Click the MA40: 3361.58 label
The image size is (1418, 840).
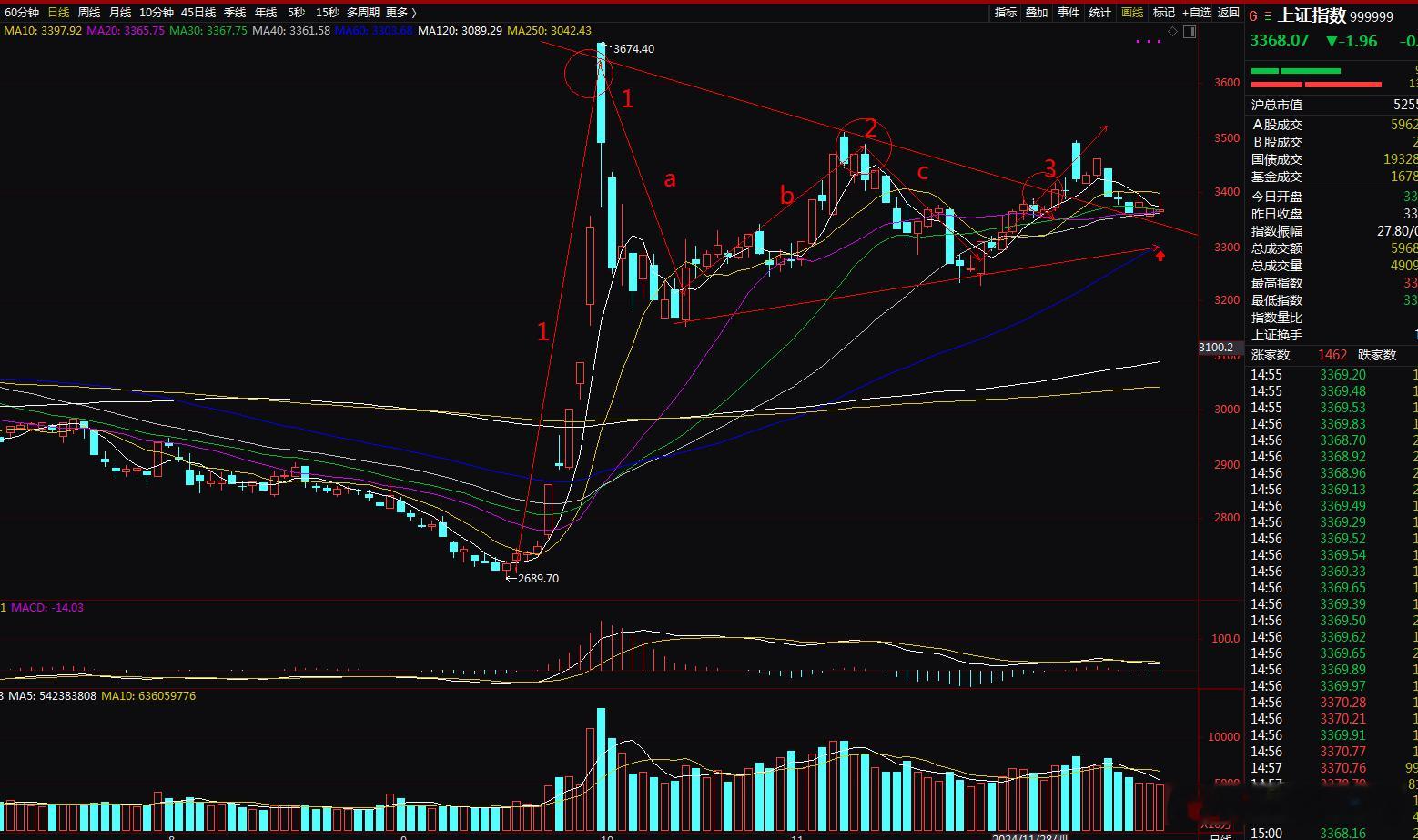click(x=291, y=31)
